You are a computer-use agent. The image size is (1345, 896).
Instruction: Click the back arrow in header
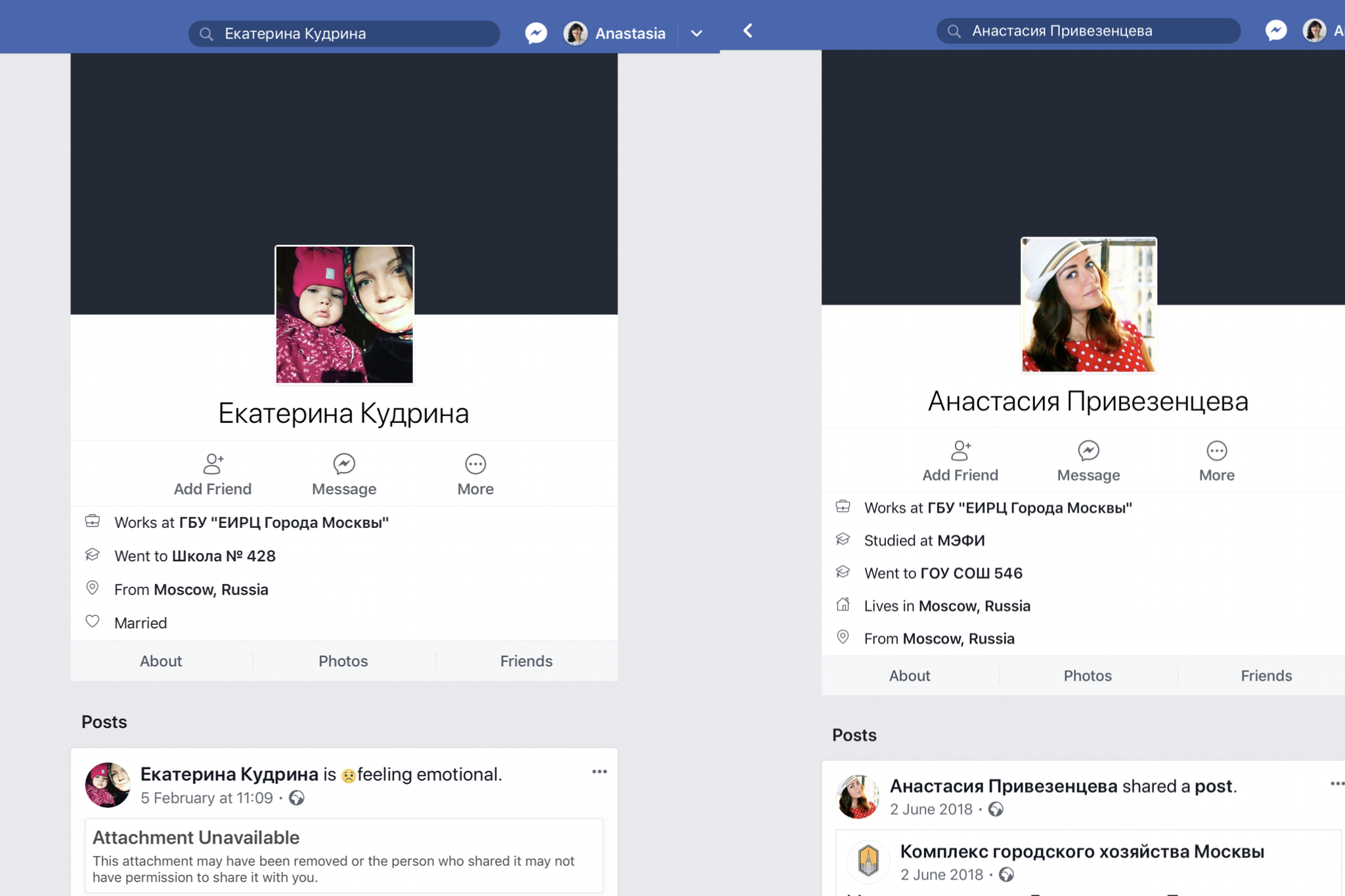[x=747, y=31]
